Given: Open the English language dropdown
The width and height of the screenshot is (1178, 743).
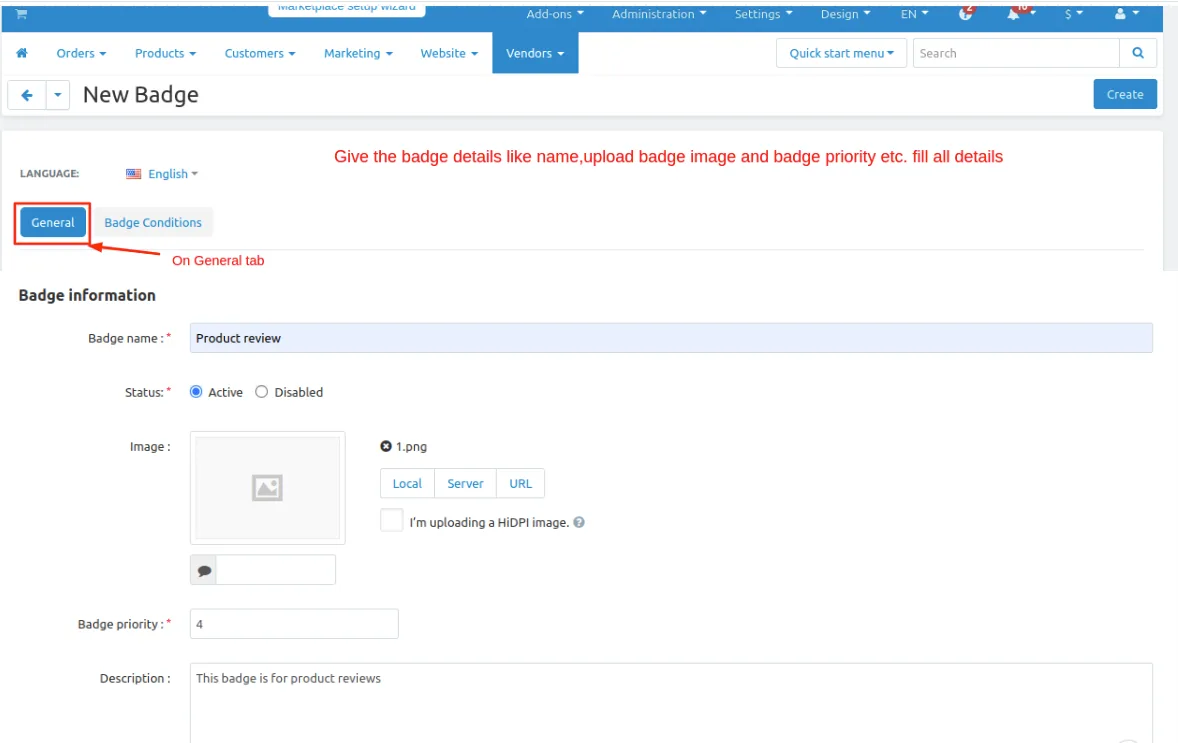Looking at the screenshot, I should pos(173,174).
